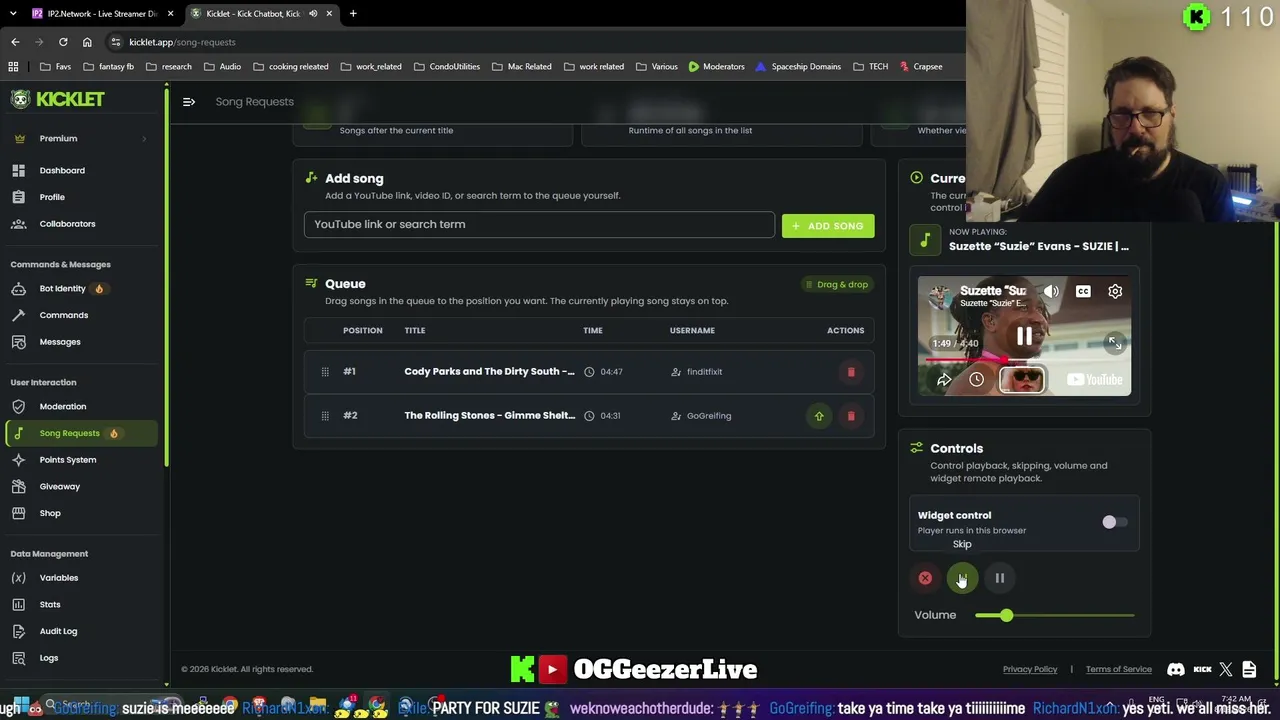Open the cooking related bookmarks folder

coord(291,67)
